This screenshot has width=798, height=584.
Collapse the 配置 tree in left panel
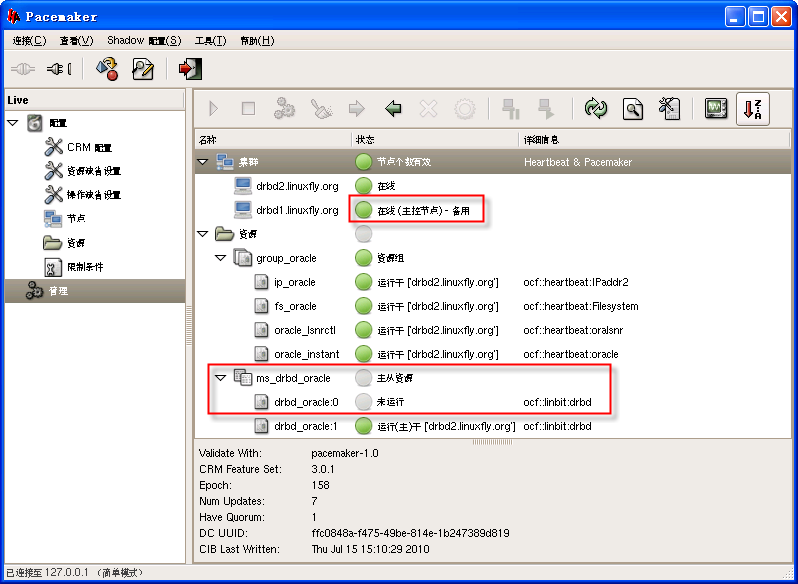tap(13, 123)
